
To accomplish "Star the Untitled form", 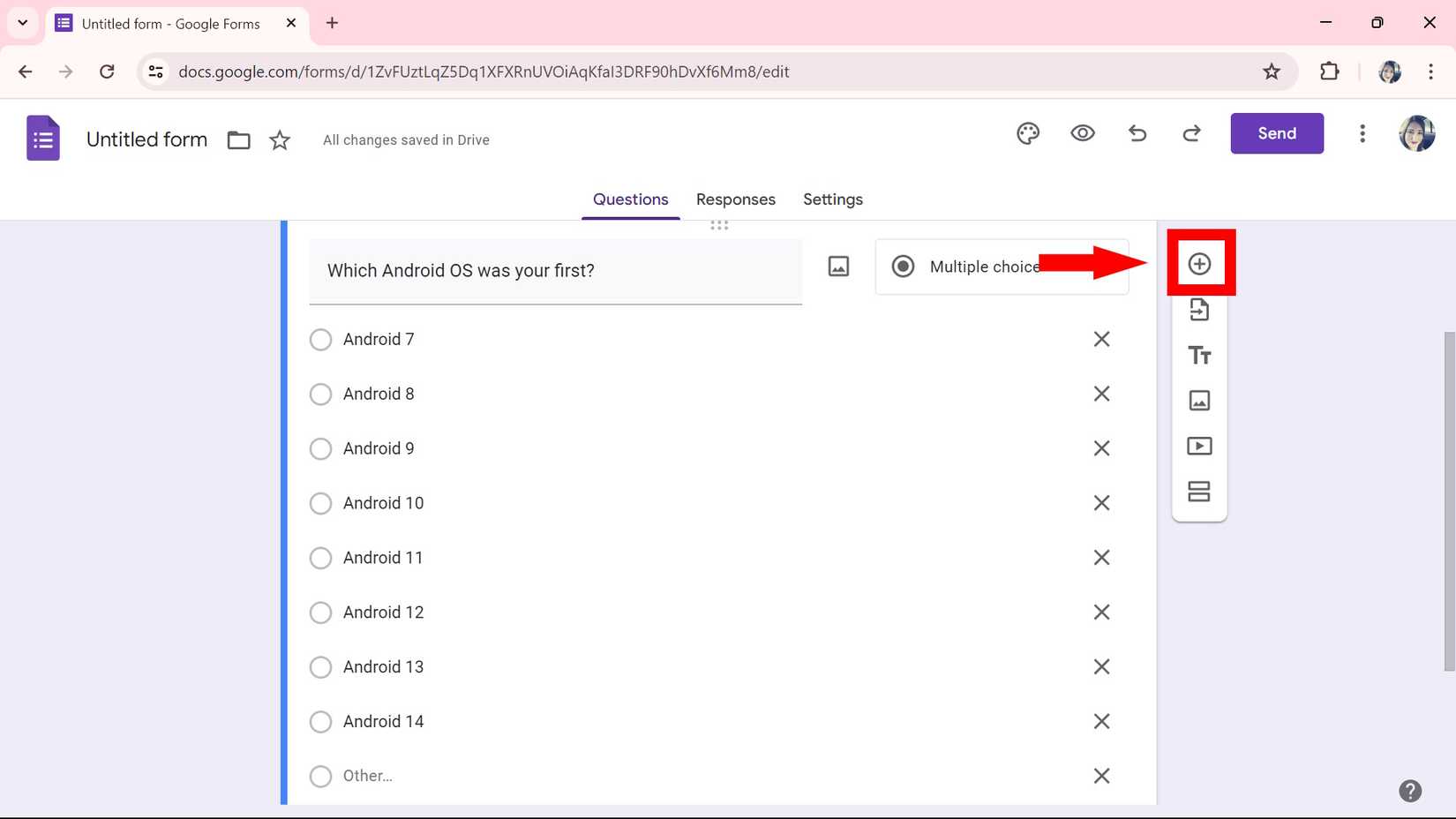I will pos(279,139).
